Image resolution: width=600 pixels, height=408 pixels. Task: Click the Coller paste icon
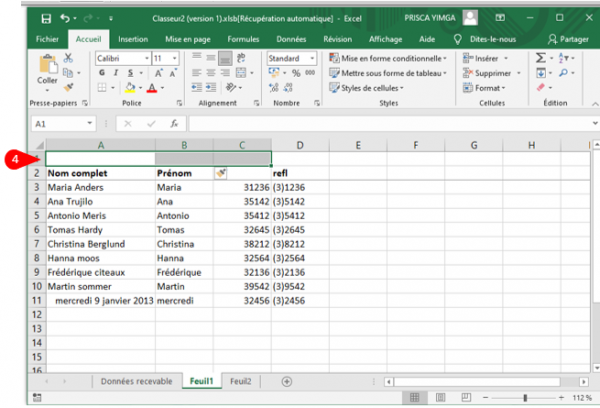coord(48,64)
